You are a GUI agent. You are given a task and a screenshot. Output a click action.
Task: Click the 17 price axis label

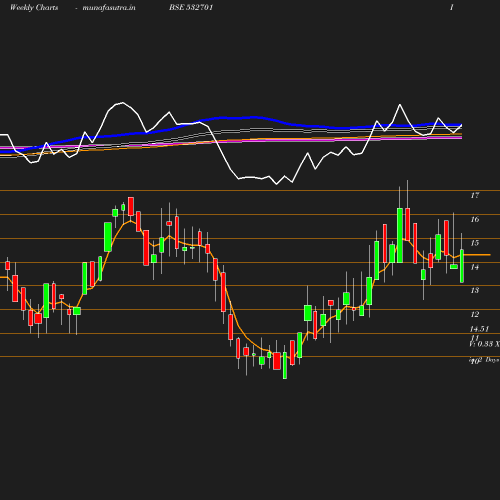point(475,195)
